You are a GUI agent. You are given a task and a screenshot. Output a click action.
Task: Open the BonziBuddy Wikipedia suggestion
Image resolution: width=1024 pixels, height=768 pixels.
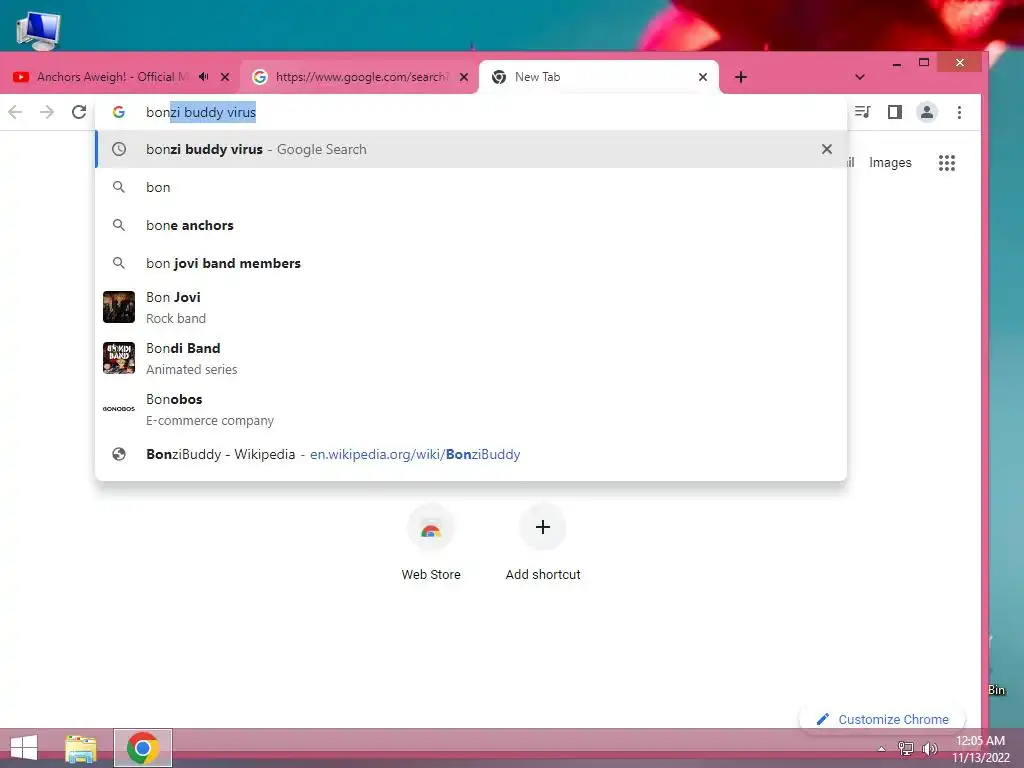[x=471, y=455]
